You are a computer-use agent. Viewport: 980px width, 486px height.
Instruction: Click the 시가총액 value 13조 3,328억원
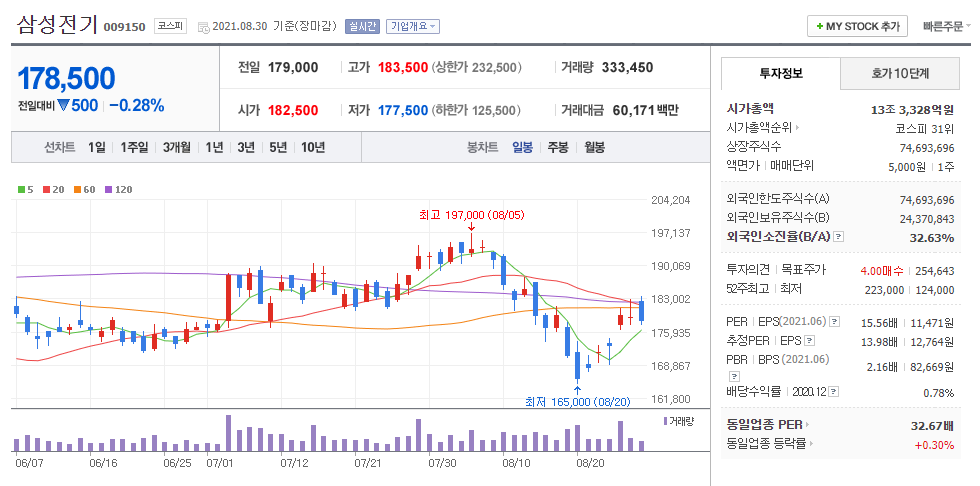[912, 111]
